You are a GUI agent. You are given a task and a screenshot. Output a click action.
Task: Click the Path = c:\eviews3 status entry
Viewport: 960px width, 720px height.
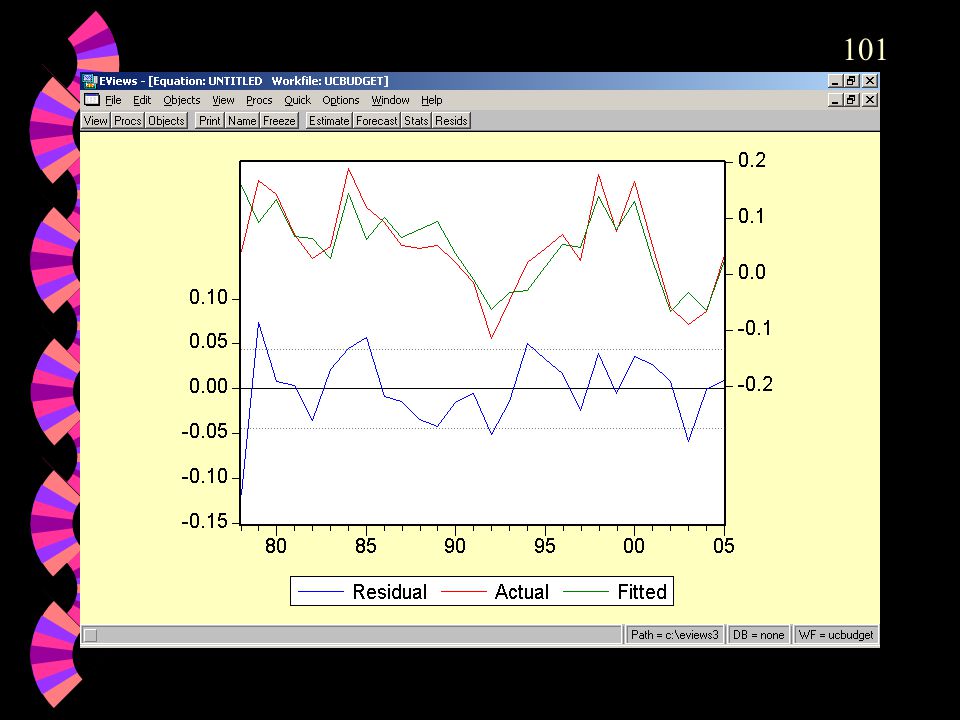click(675, 635)
